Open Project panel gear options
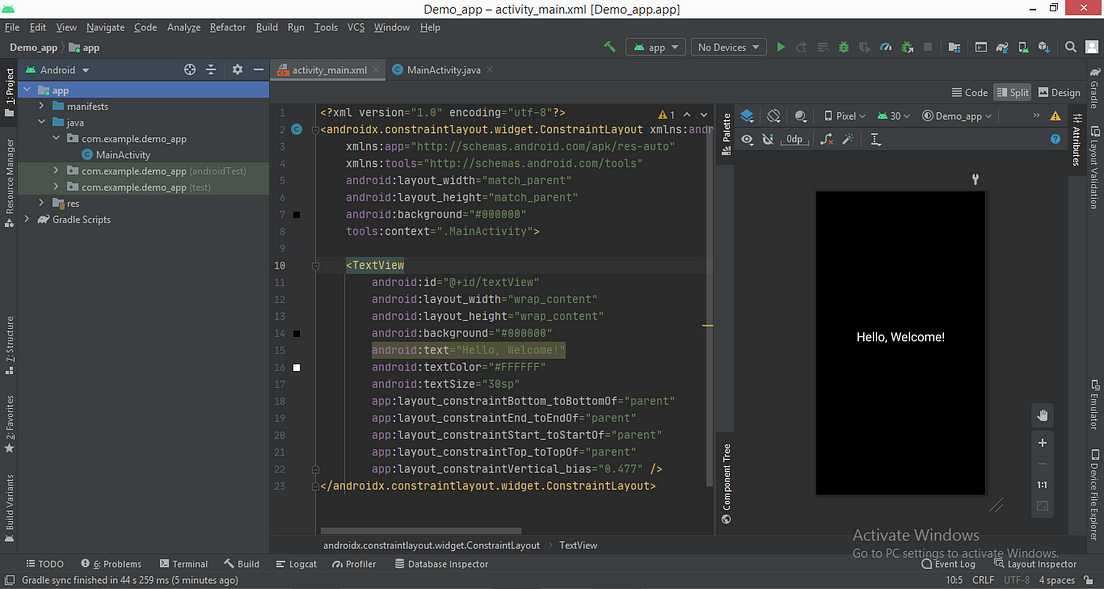The width and height of the screenshot is (1104, 589). coord(237,70)
